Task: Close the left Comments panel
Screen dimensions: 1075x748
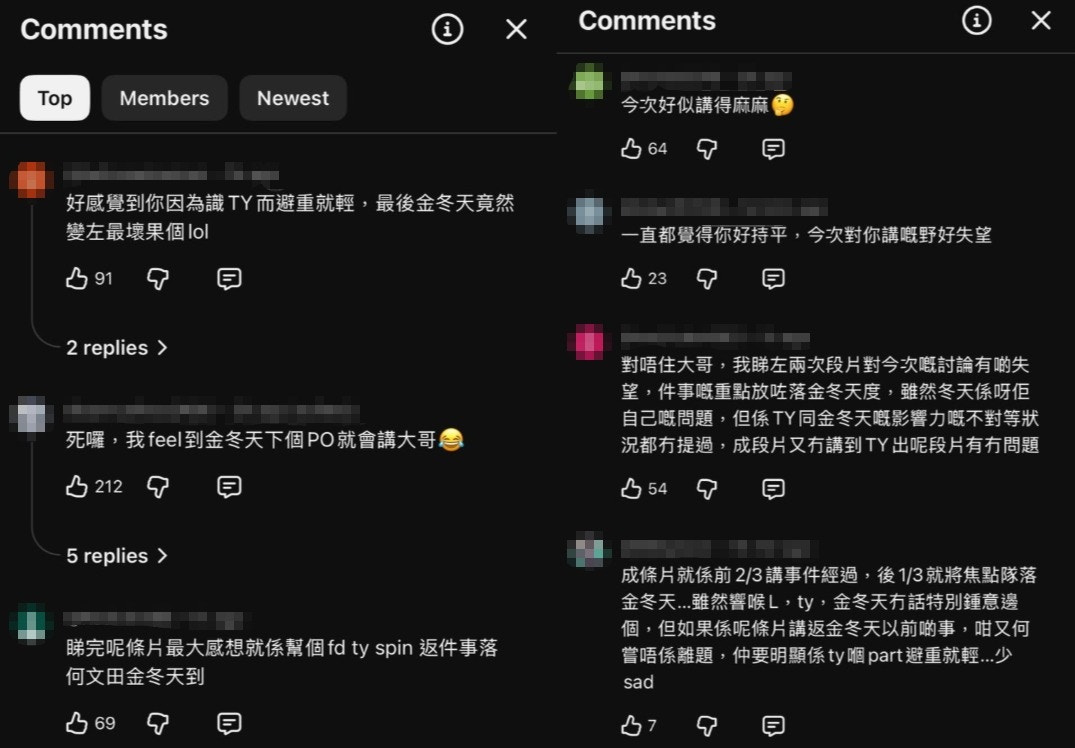Action: [516, 29]
